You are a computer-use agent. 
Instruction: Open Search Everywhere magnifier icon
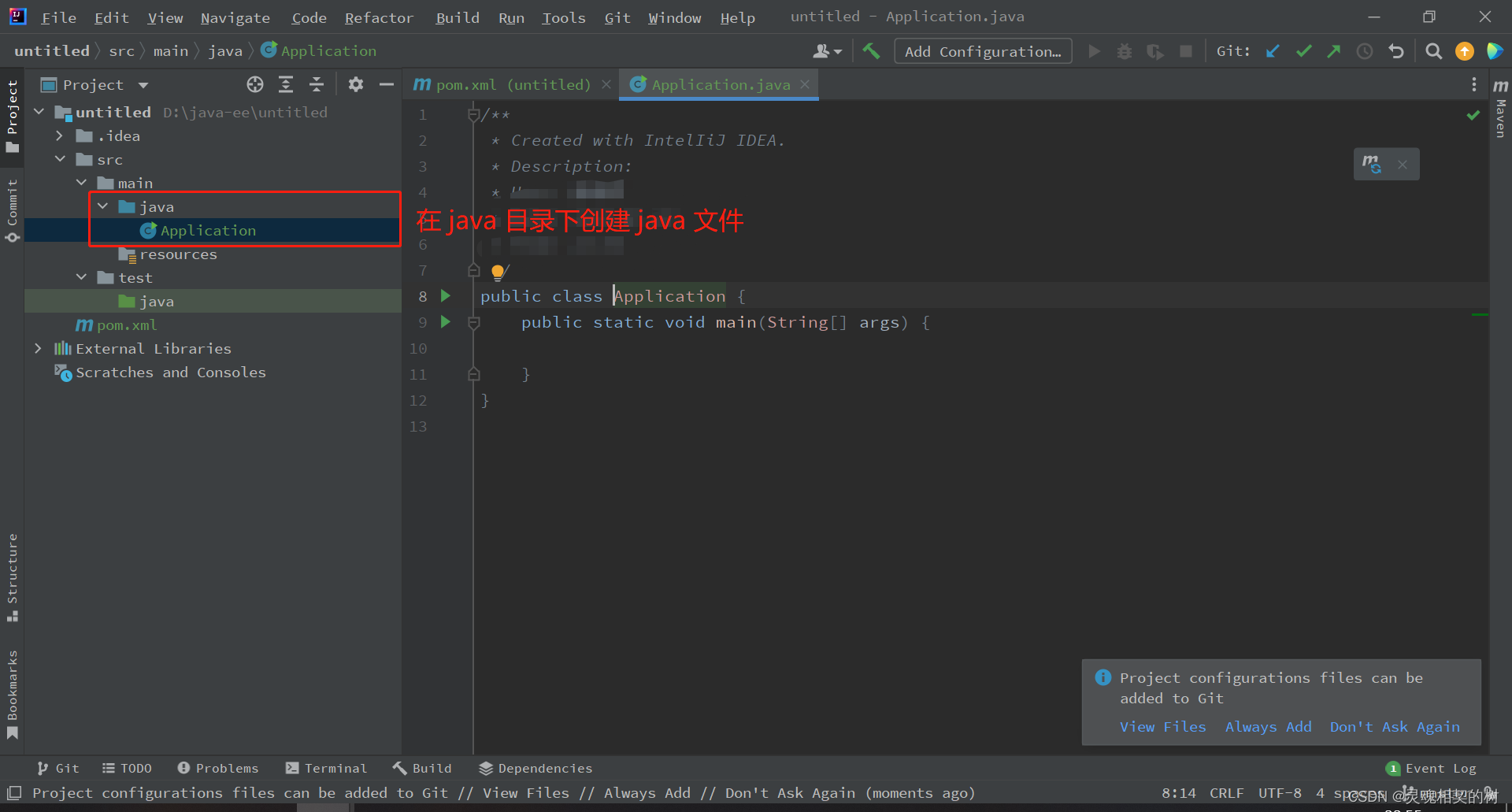point(1434,51)
